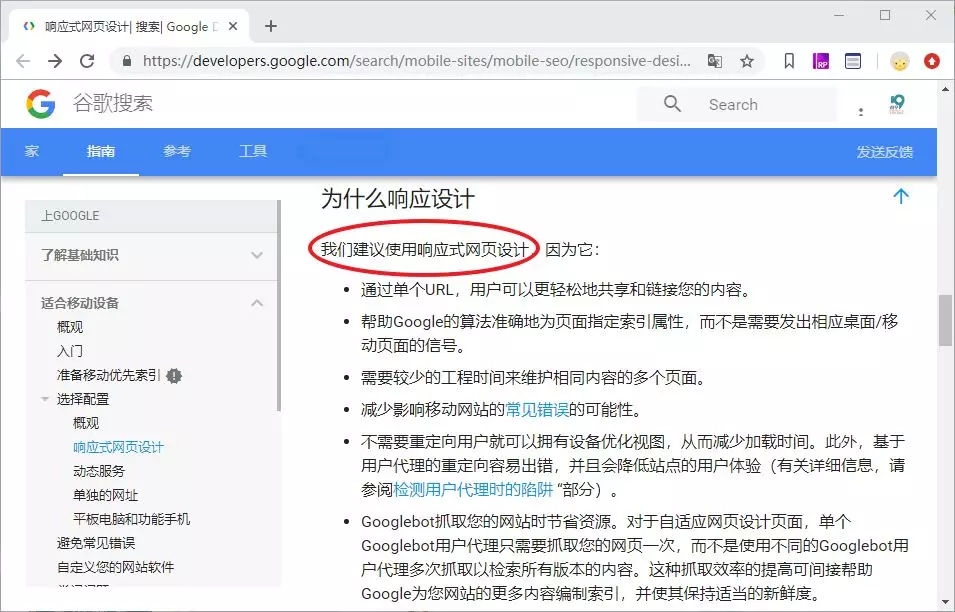Reload the current page
Viewport: 955px width, 612px height.
click(x=87, y=61)
